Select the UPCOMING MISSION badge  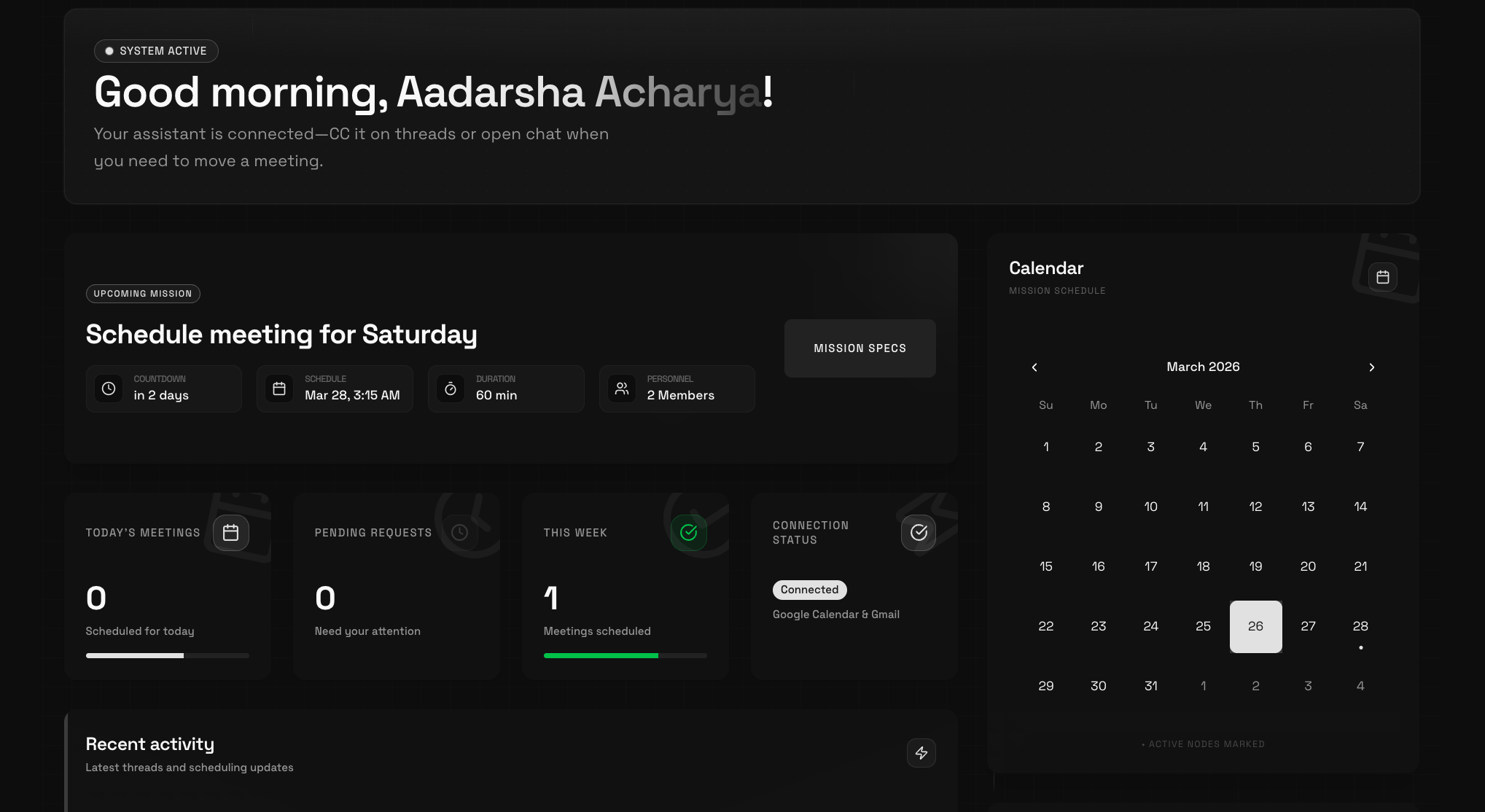click(x=143, y=294)
